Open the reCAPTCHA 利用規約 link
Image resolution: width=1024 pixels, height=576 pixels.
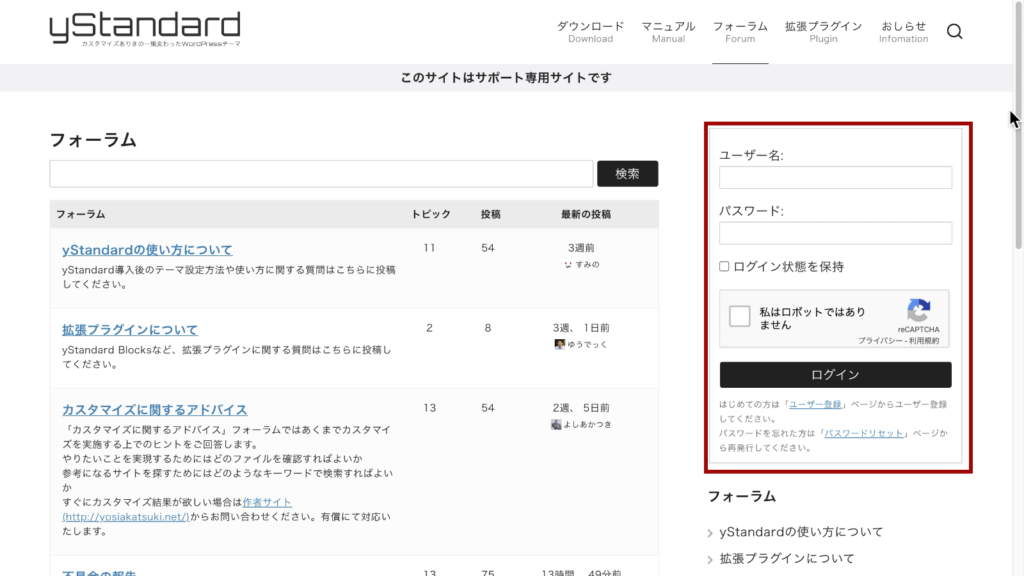click(925, 341)
